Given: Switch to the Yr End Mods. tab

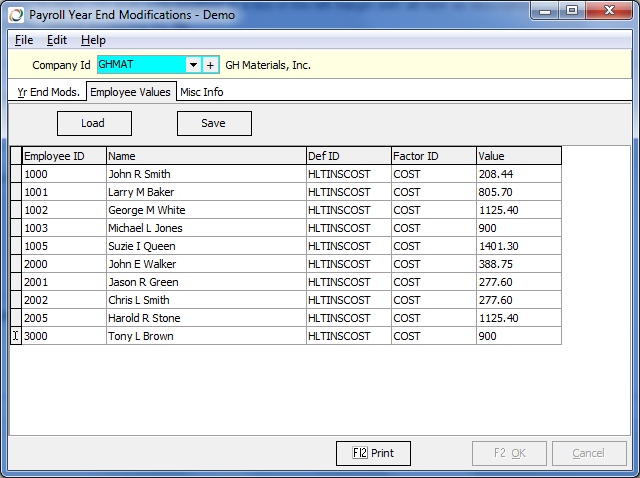Looking at the screenshot, I should click(46, 92).
